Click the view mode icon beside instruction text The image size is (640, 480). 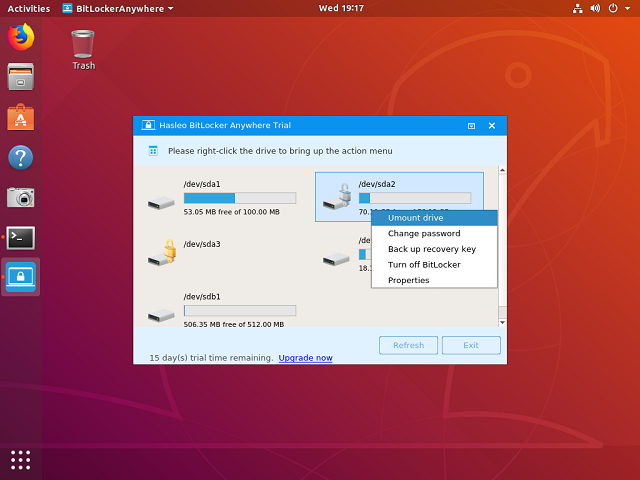pyautogui.click(x=153, y=151)
